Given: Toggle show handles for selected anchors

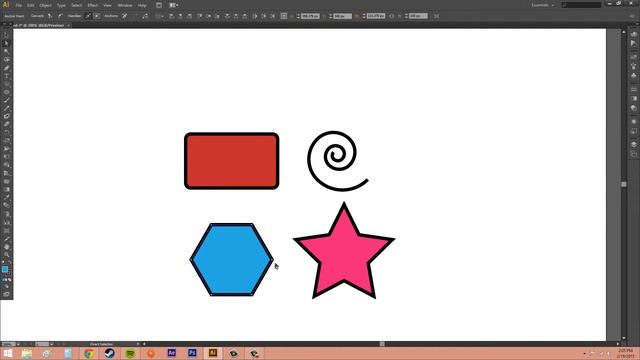Looking at the screenshot, I should 88,16.
